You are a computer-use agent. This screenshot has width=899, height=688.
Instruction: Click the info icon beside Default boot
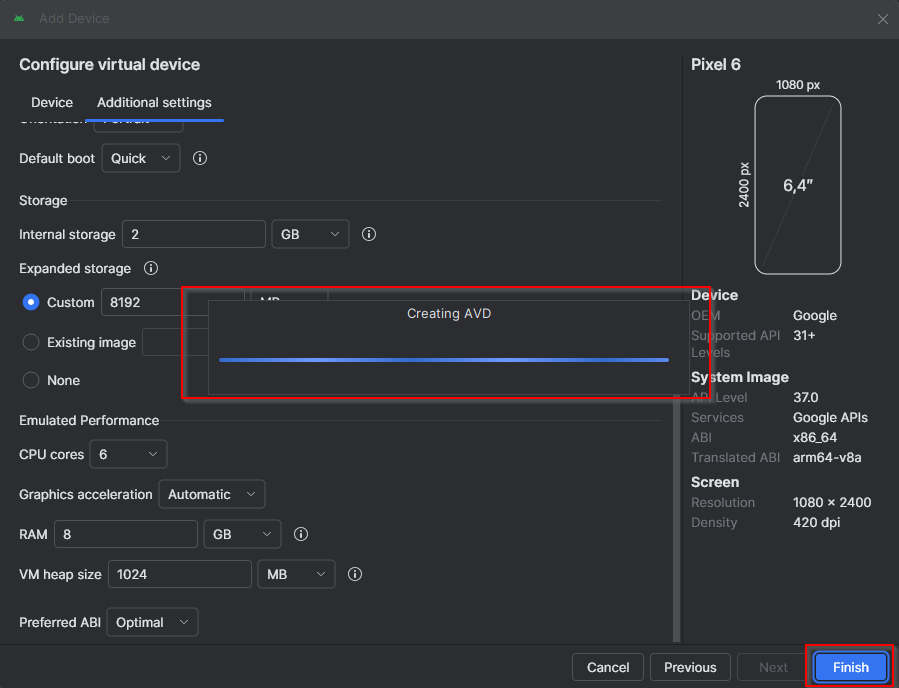point(200,158)
